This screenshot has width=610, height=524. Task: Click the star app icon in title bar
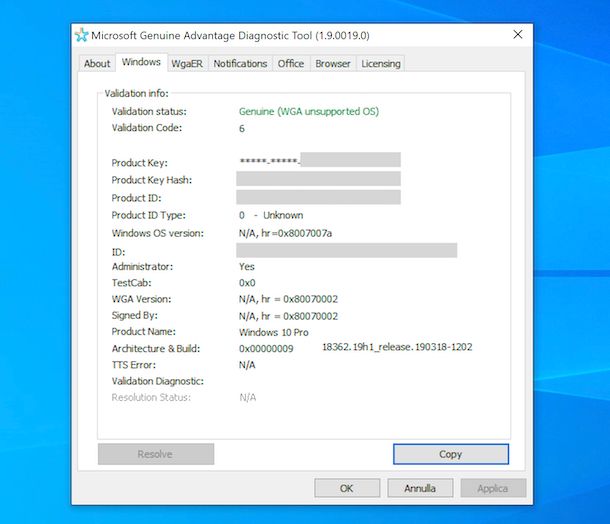[82, 35]
